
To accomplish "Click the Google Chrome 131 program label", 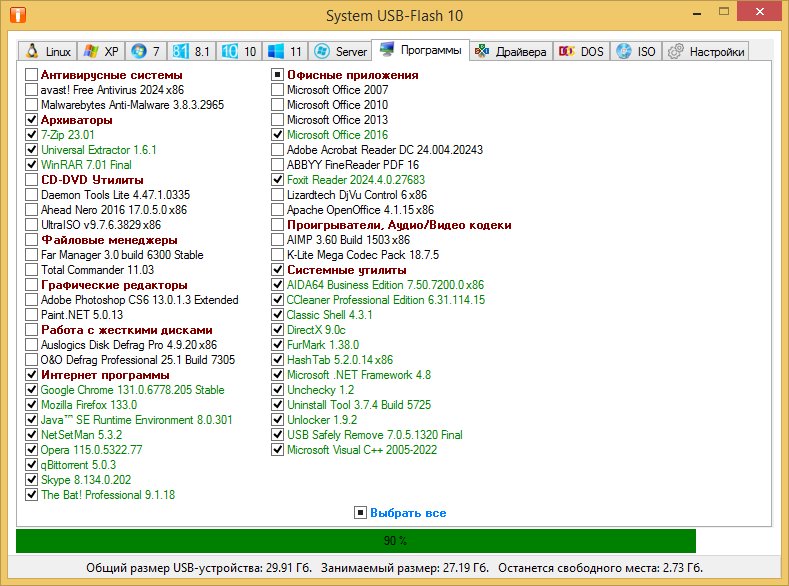I will tap(132, 390).
